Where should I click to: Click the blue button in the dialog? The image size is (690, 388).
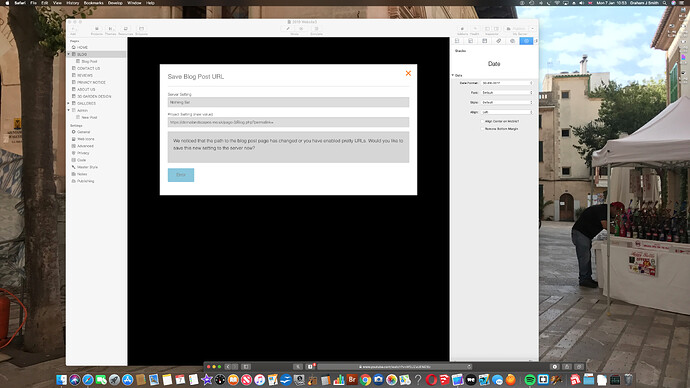pyautogui.click(x=181, y=175)
